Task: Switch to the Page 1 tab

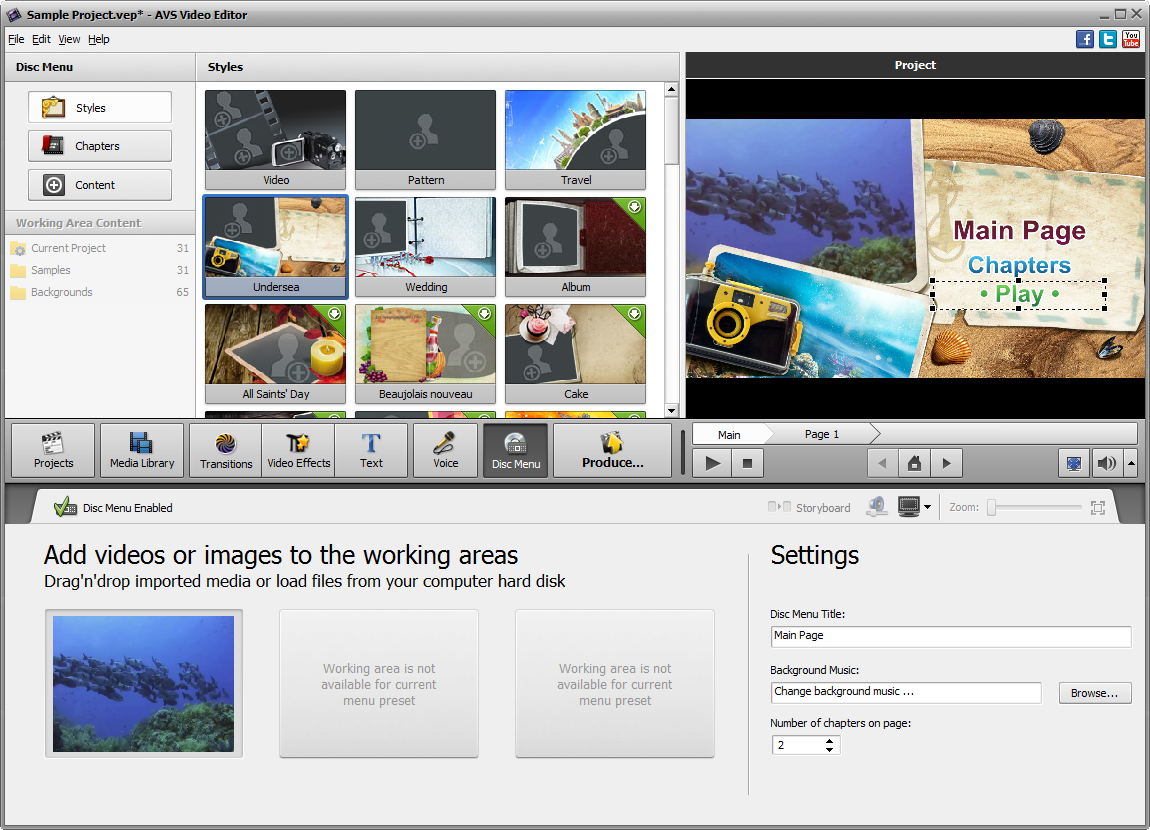Action: [821, 434]
